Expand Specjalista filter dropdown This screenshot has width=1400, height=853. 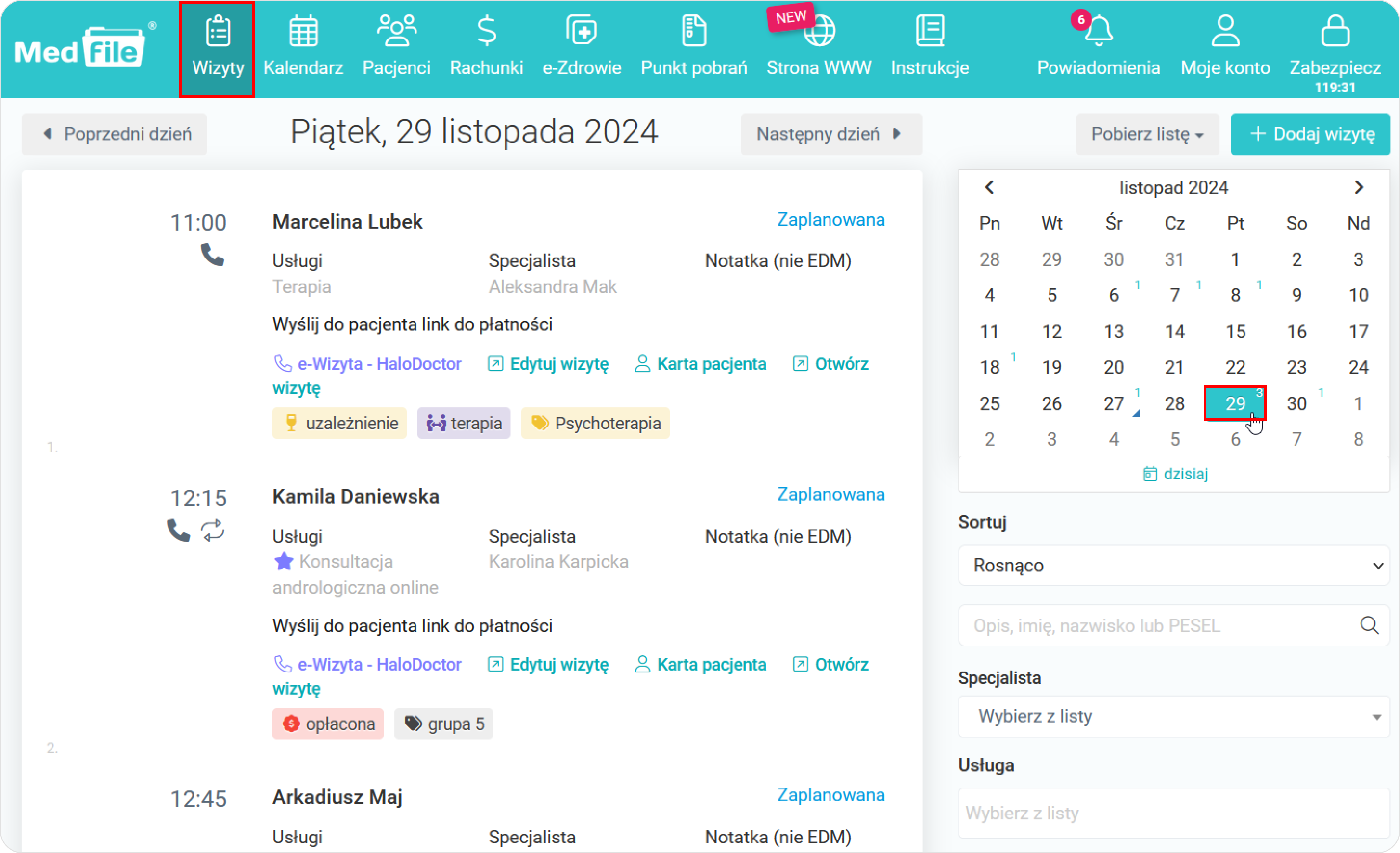pyautogui.click(x=1175, y=716)
